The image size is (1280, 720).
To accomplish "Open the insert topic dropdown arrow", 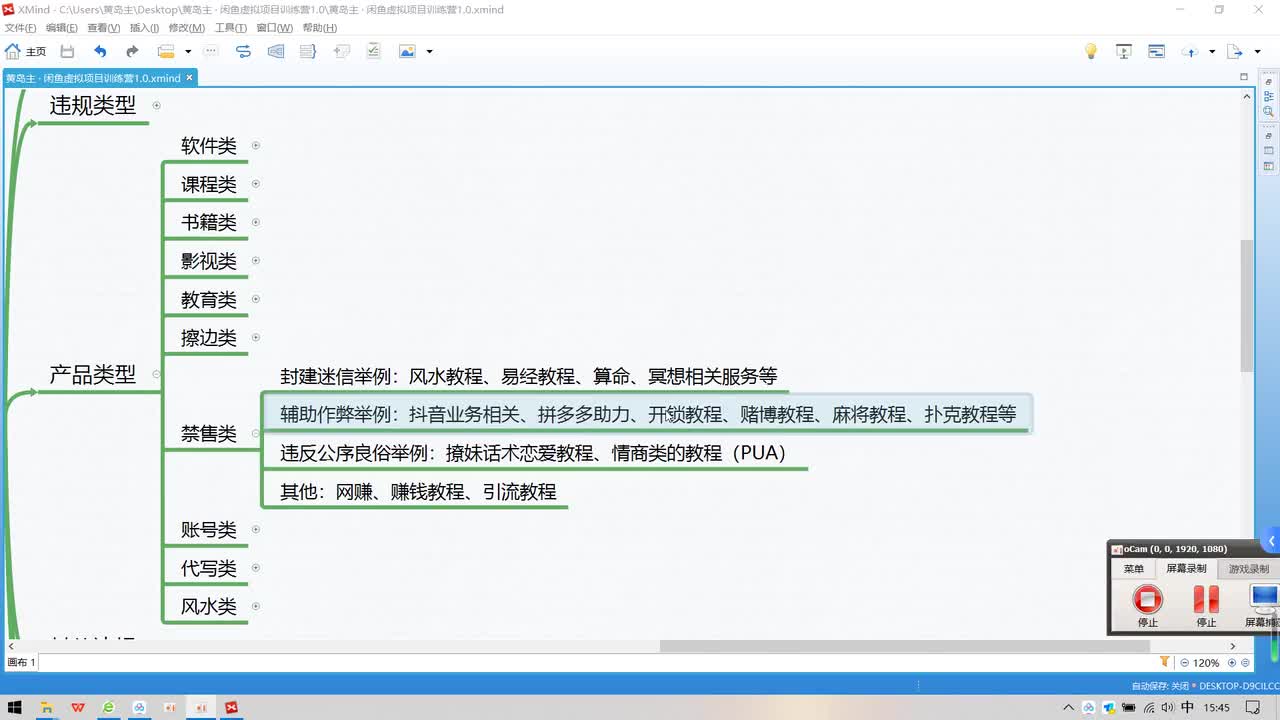I will click(188, 51).
